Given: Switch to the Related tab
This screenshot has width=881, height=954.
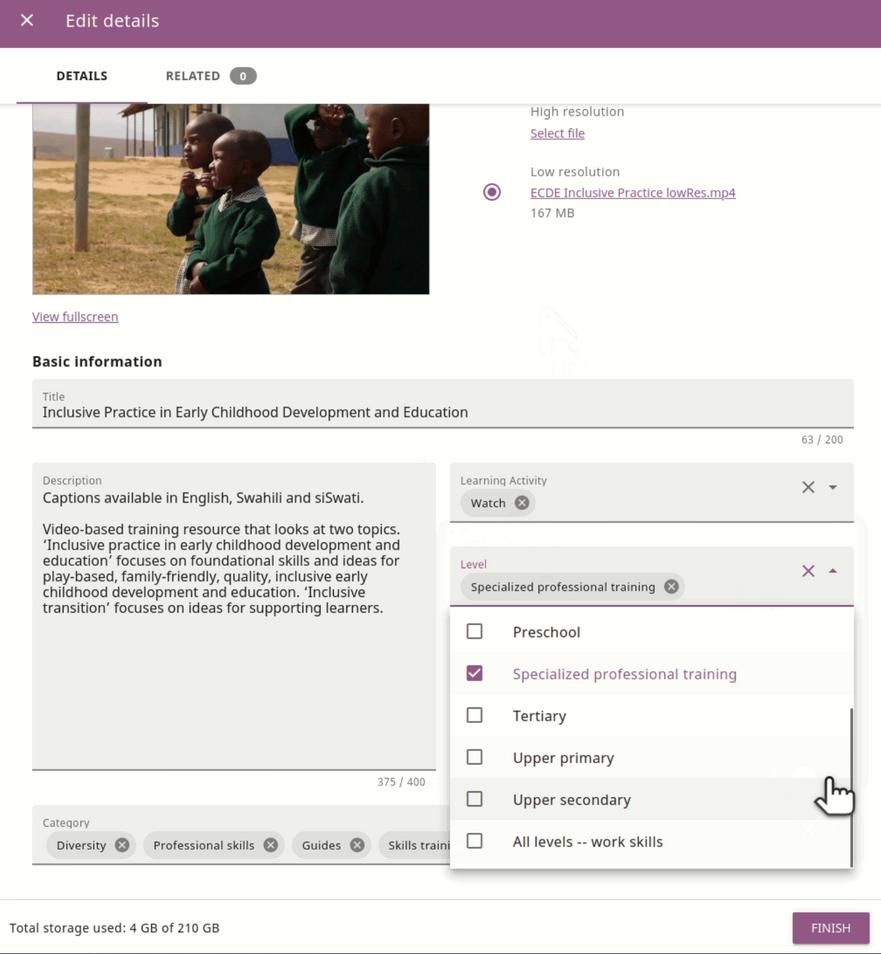Looking at the screenshot, I should point(211,76).
